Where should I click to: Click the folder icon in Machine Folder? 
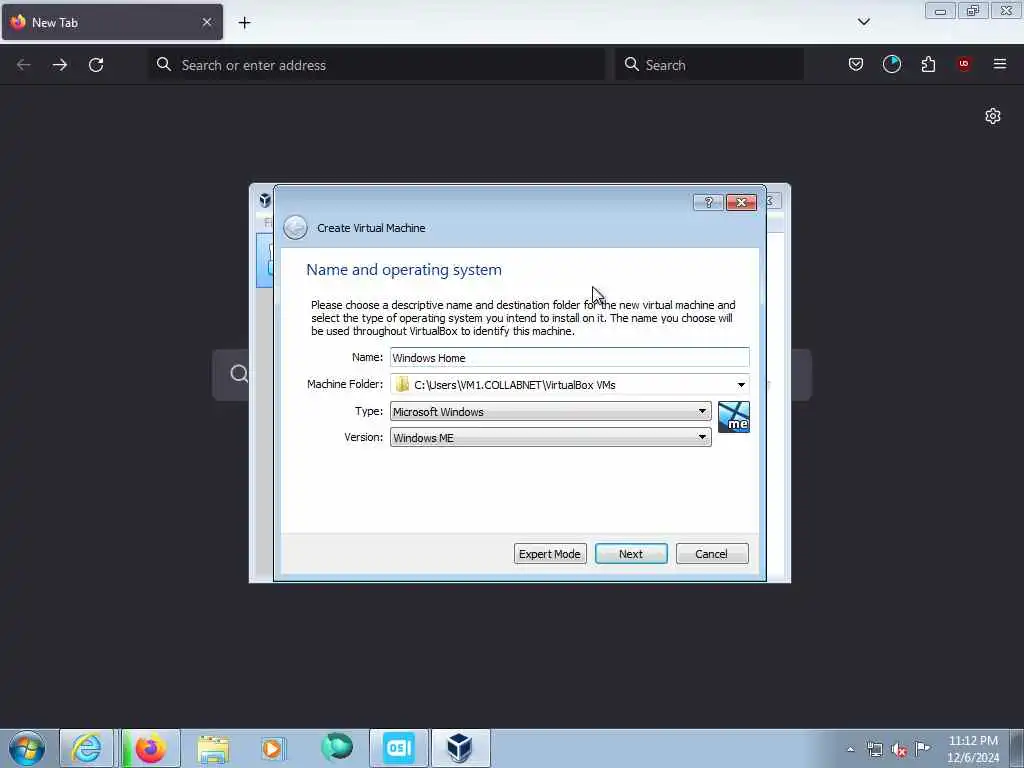(x=402, y=385)
